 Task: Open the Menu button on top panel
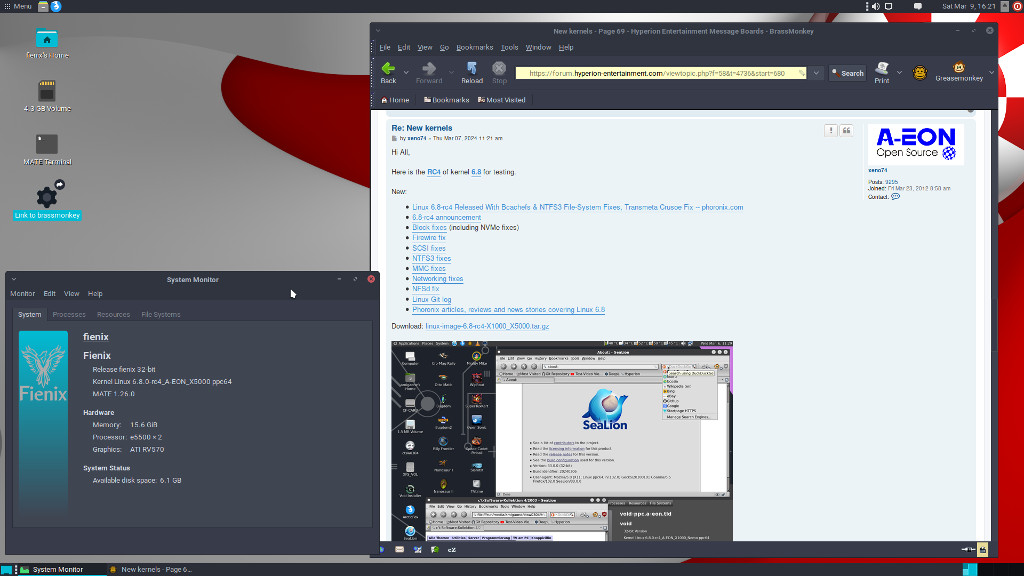coord(18,6)
